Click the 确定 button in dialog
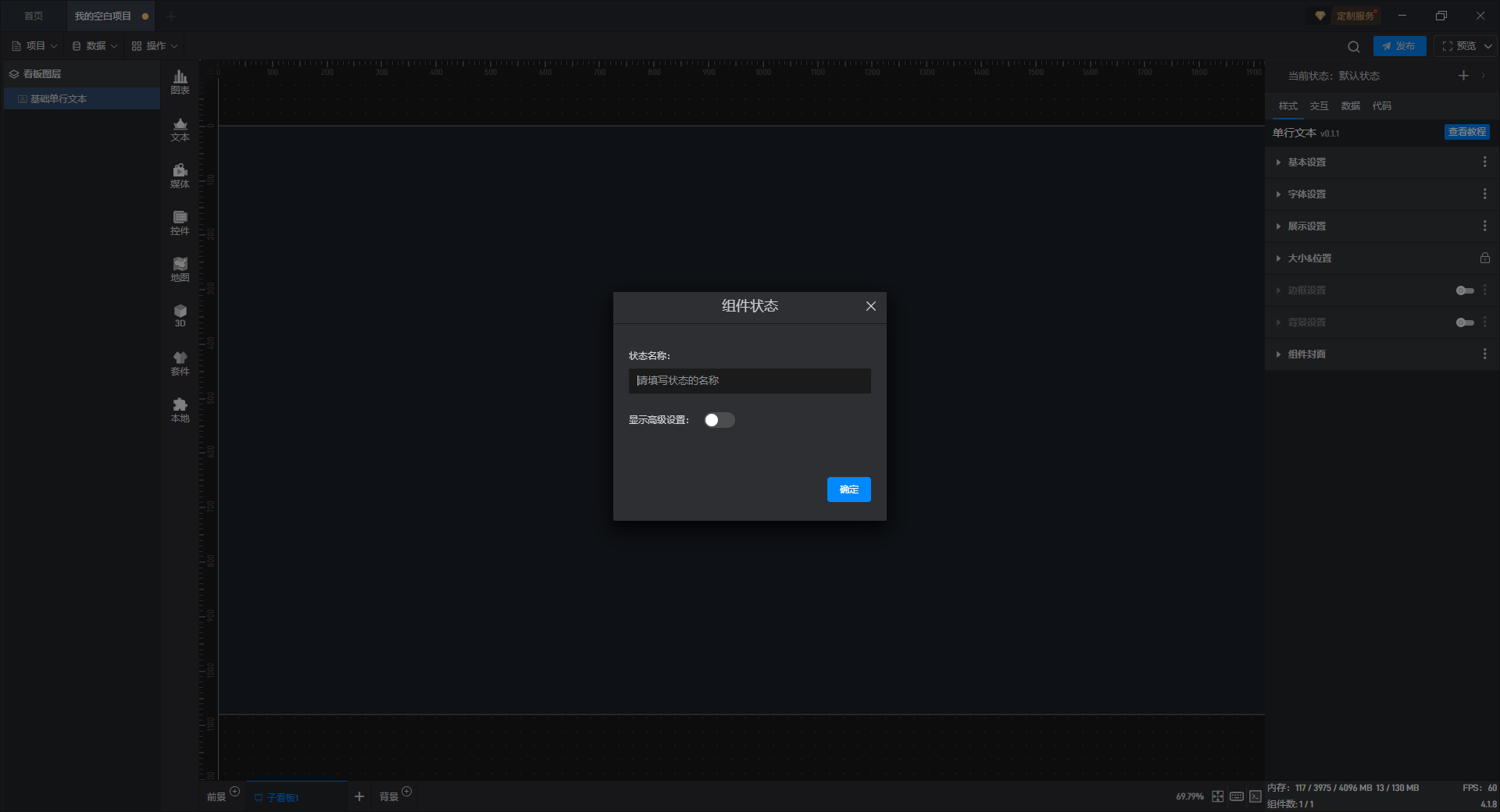Viewport: 1500px width, 812px height. click(x=848, y=490)
